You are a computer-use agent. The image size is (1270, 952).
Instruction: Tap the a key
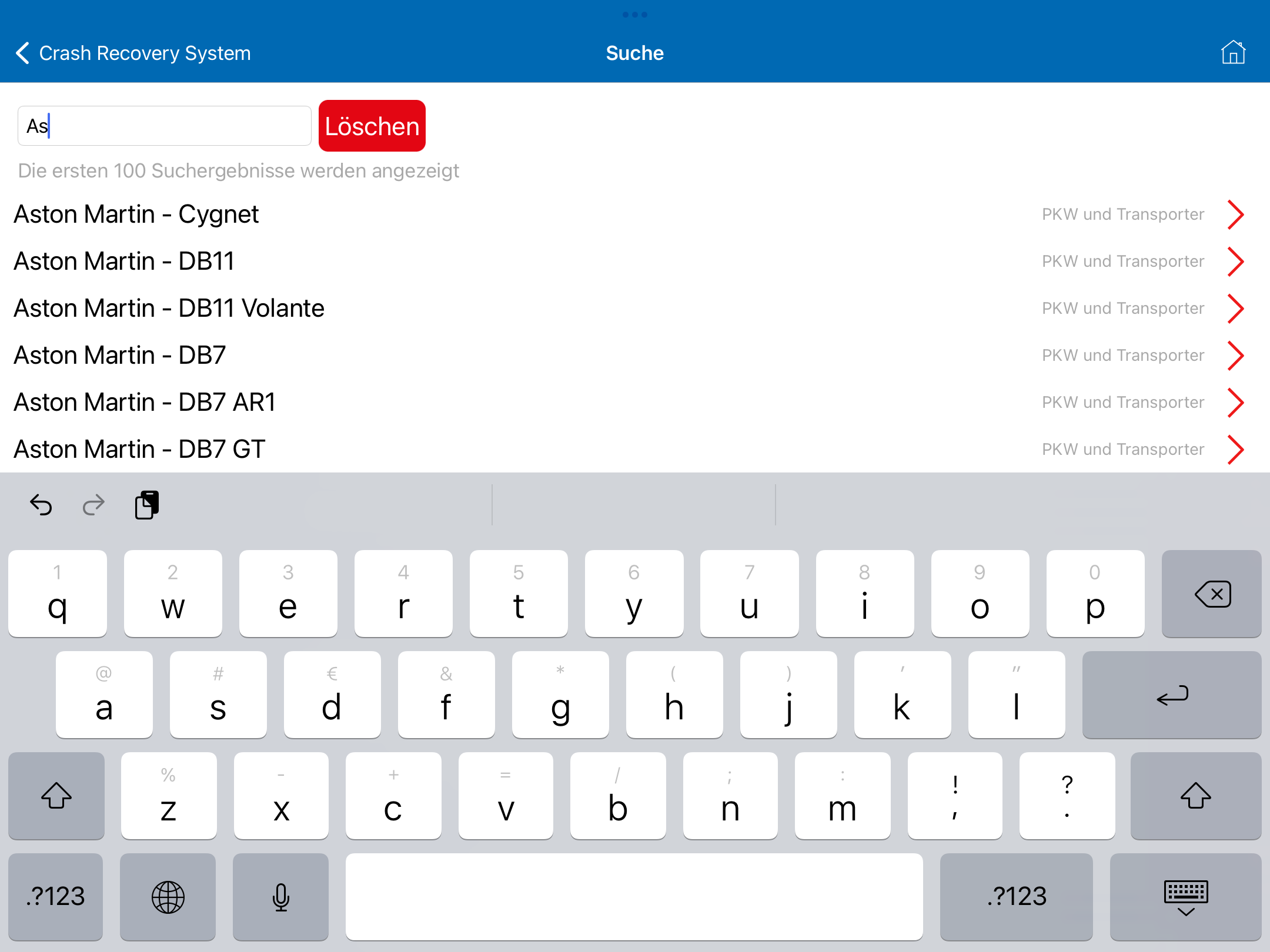[x=104, y=695]
